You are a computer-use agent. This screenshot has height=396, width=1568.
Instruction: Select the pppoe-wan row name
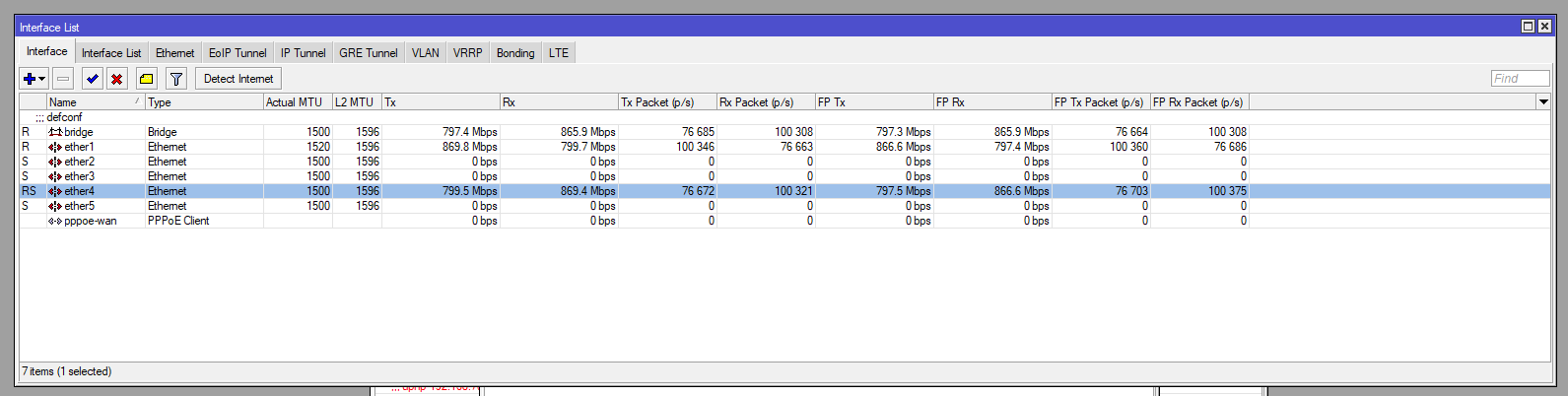90,221
